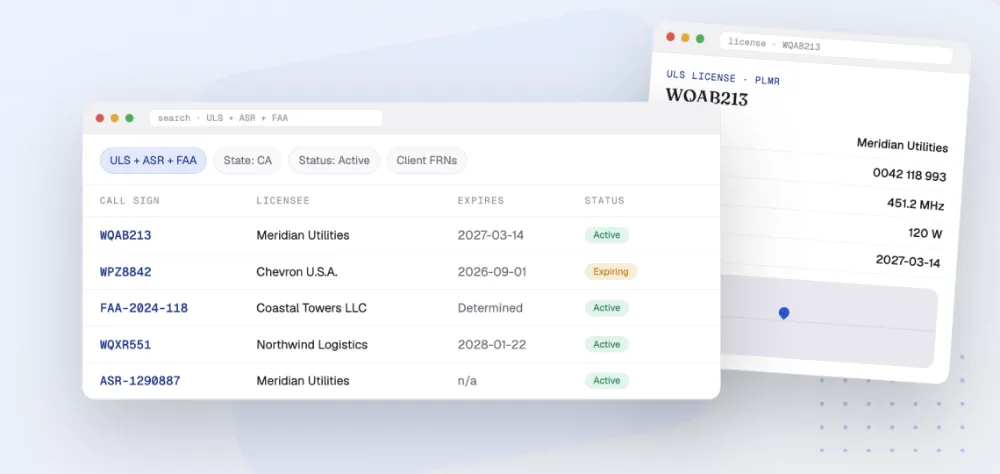Click Meridian Utilities in the license detail window

[902, 145]
